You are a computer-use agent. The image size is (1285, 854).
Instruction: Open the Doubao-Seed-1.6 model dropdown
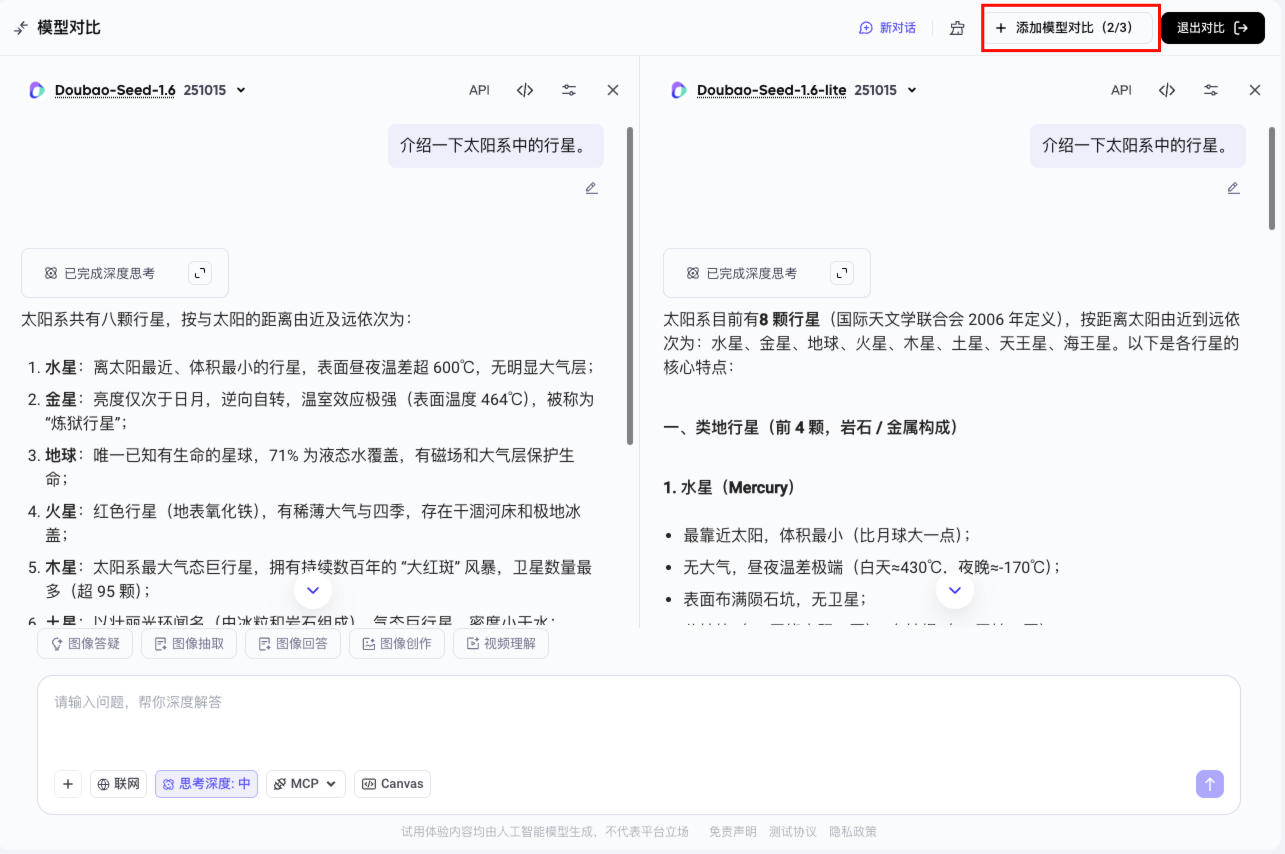[240, 90]
